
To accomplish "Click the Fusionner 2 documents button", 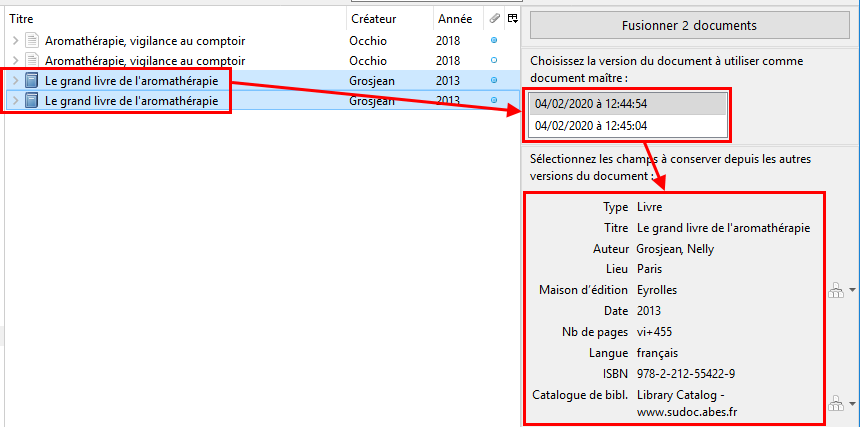I will coord(690,25).
